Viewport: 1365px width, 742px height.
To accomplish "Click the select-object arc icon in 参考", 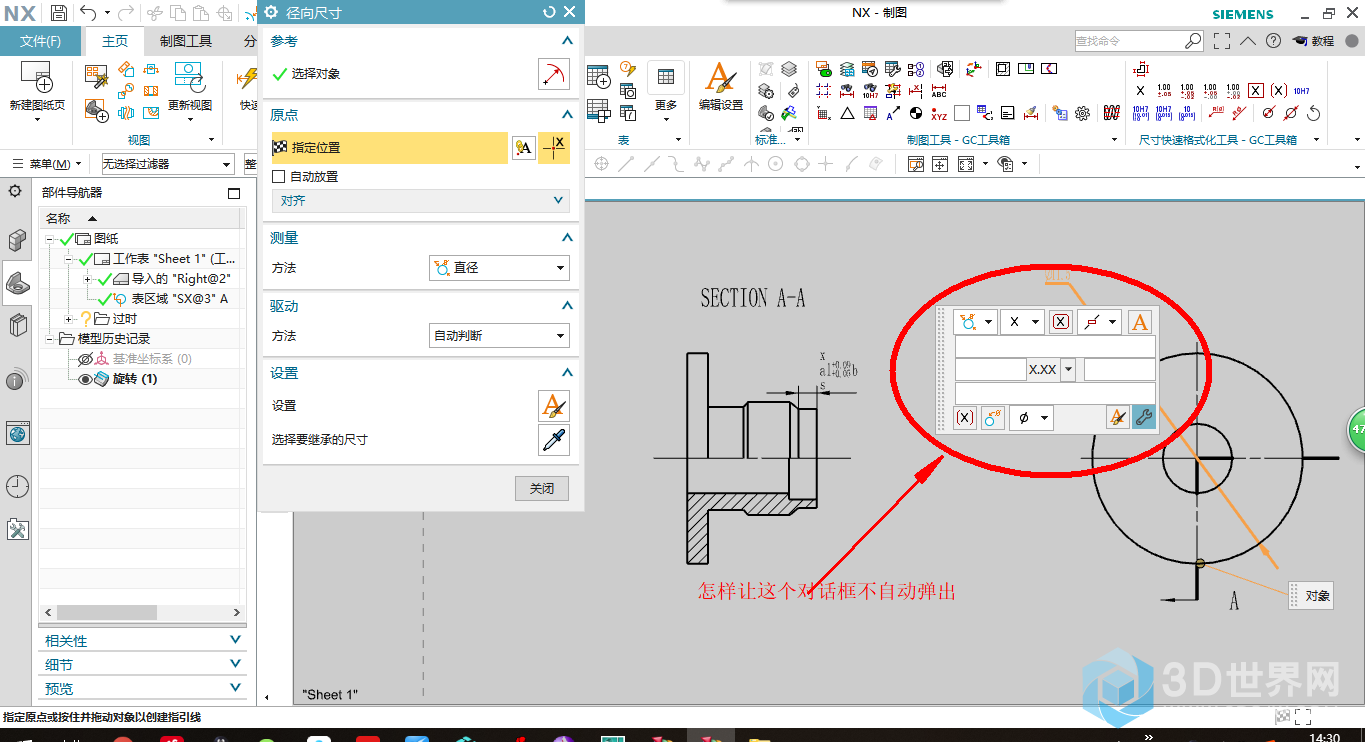I will click(553, 74).
